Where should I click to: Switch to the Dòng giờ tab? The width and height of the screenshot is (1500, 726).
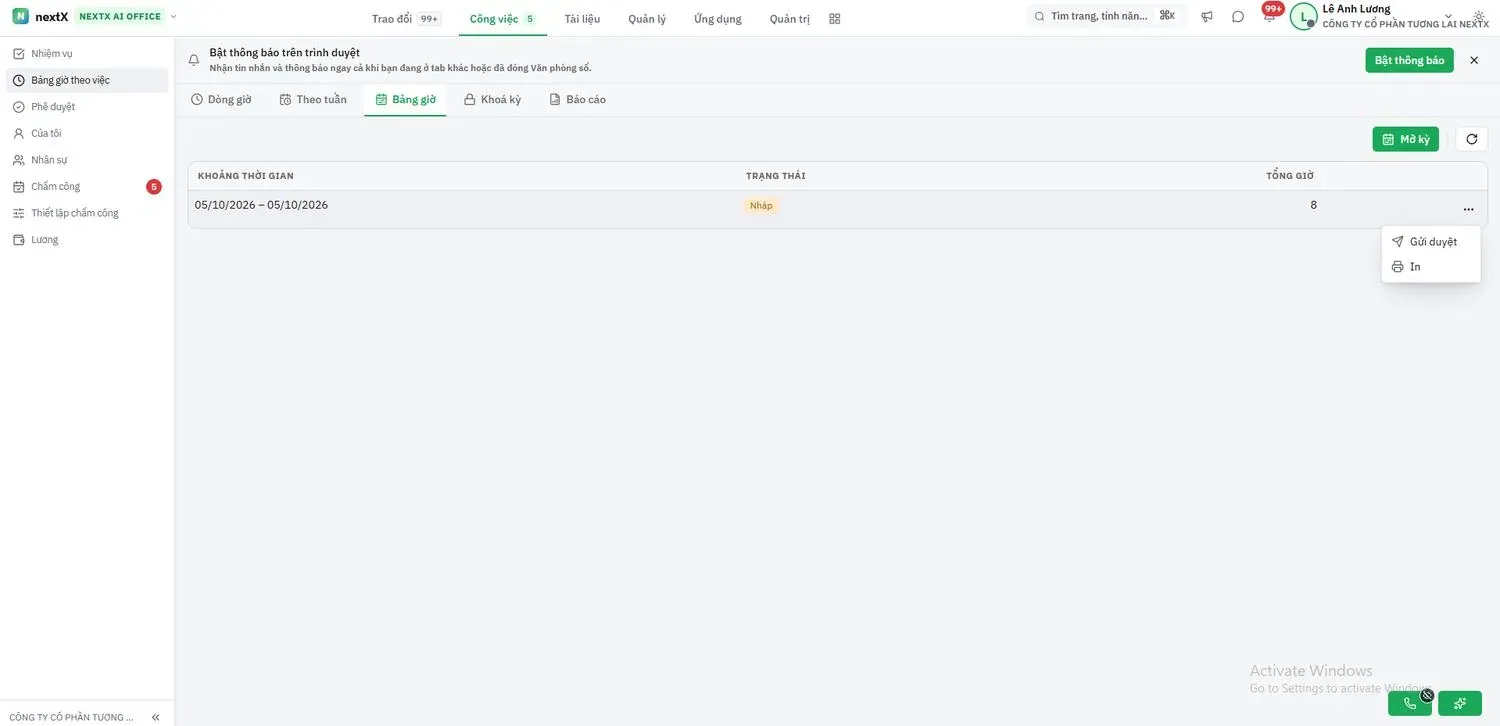point(221,100)
